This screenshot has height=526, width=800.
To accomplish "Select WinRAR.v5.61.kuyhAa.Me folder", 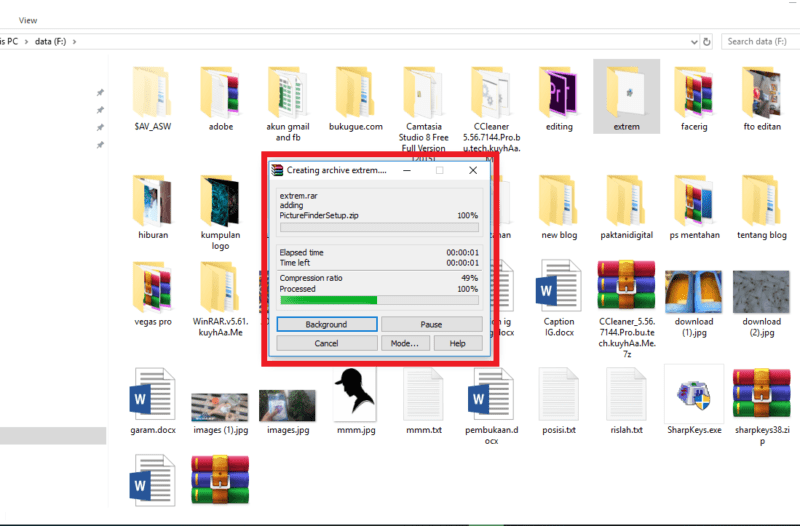I will [220, 298].
